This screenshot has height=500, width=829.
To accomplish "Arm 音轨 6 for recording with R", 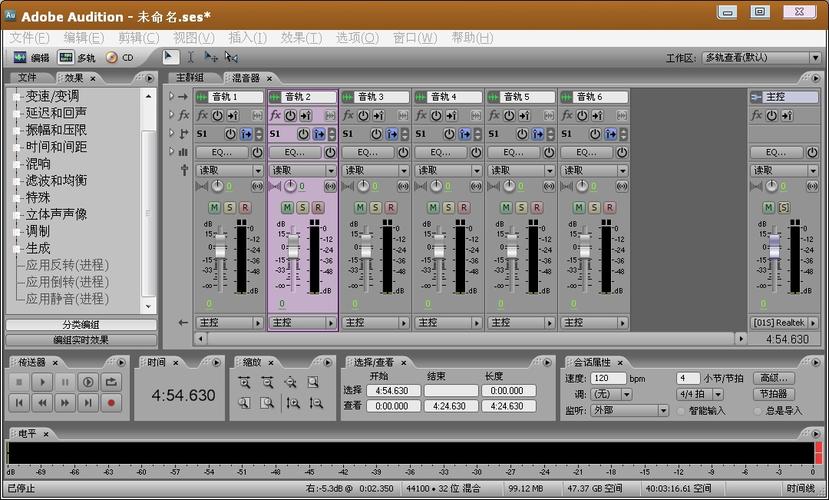I will click(610, 207).
